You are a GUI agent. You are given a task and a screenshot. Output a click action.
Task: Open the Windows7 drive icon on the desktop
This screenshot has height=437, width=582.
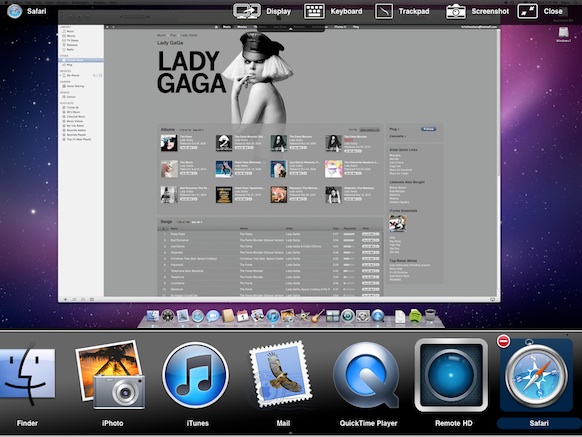point(563,34)
